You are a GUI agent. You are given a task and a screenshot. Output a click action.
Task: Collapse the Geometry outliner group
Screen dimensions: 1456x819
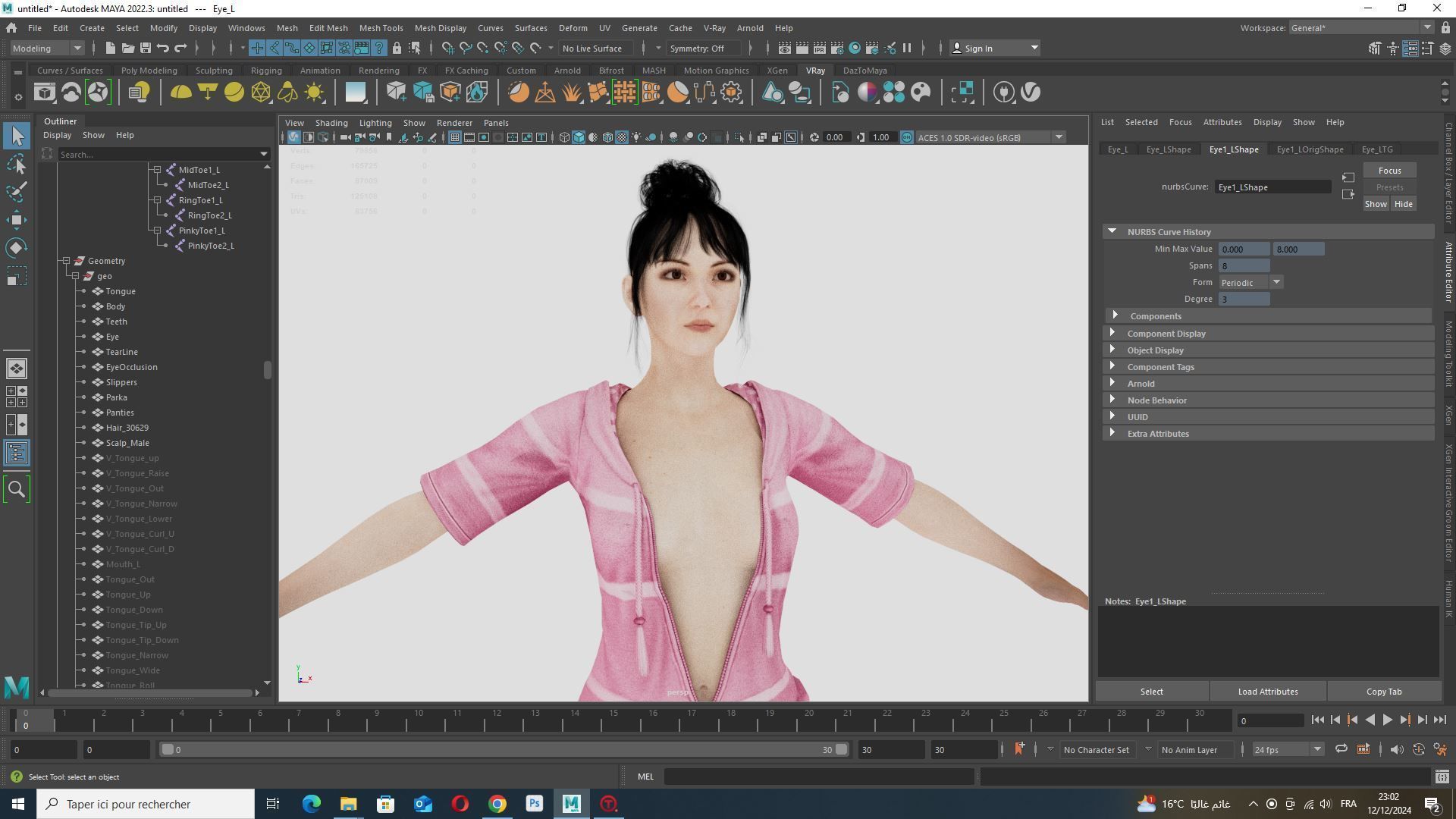pos(66,261)
